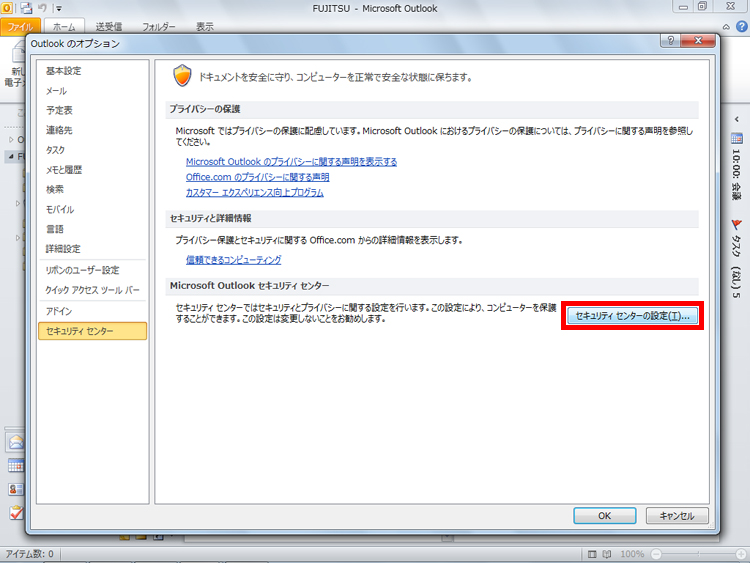Select 連絡先 in the options list

pos(93,130)
